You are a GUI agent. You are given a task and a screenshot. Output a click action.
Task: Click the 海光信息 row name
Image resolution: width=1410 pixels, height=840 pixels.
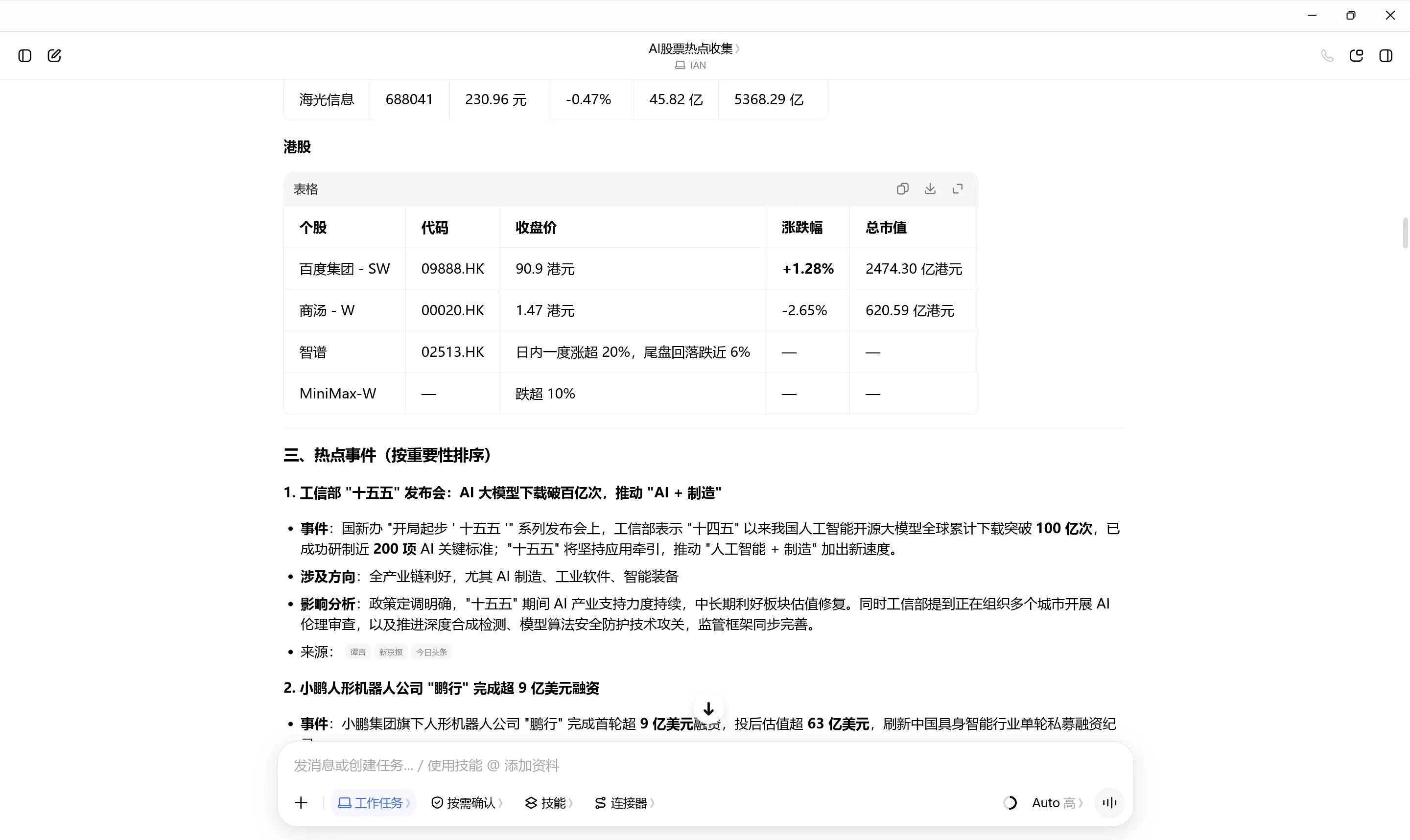(x=327, y=100)
